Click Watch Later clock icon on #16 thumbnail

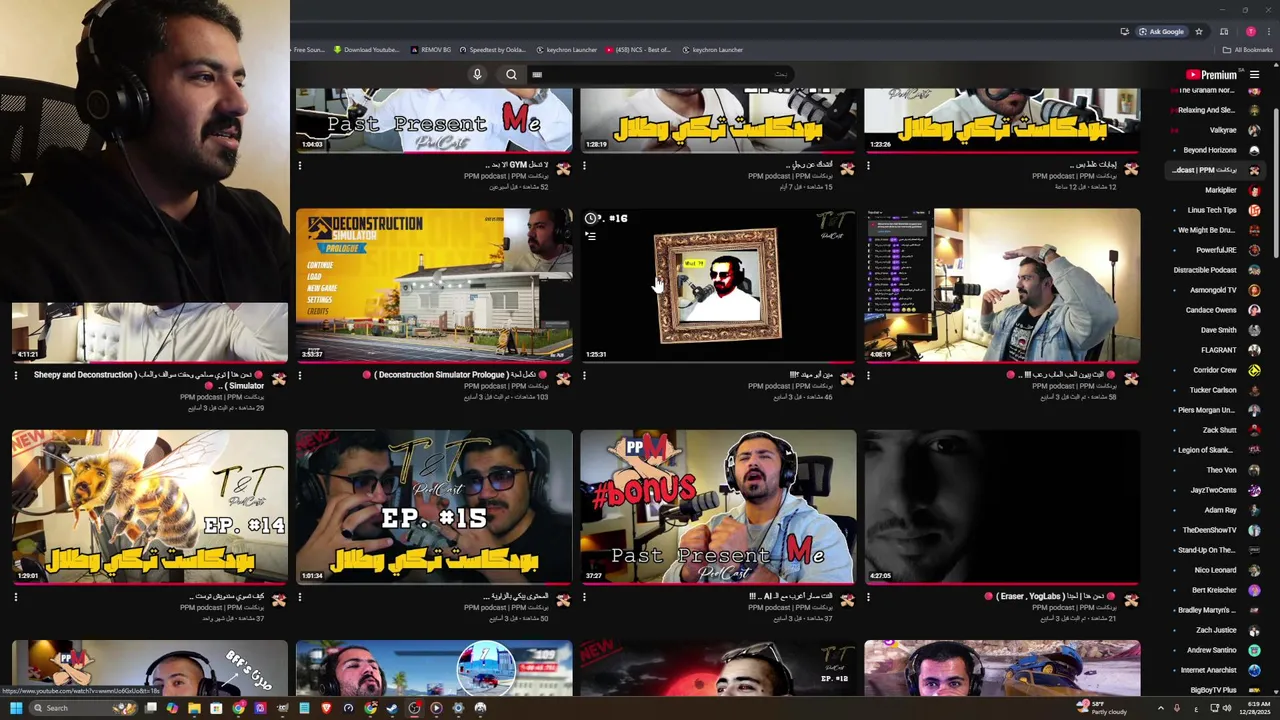coord(590,218)
